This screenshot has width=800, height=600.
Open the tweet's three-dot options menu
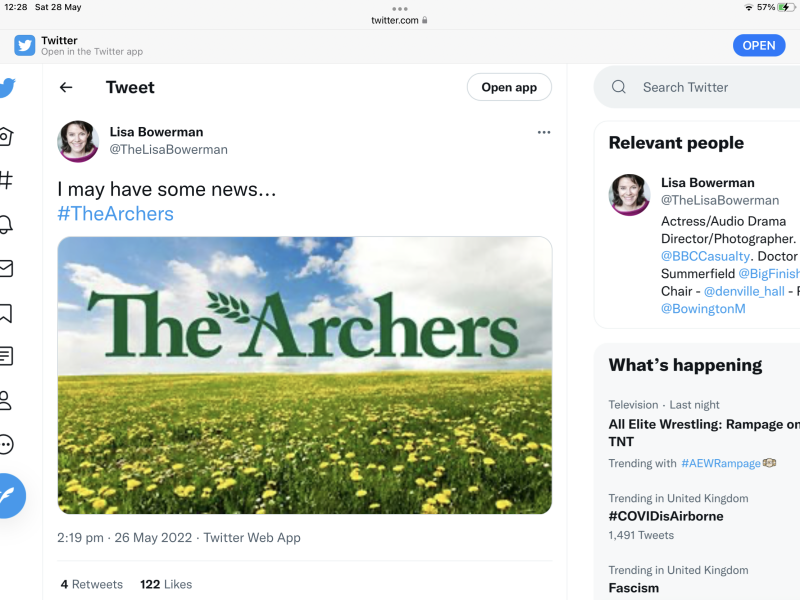544,131
